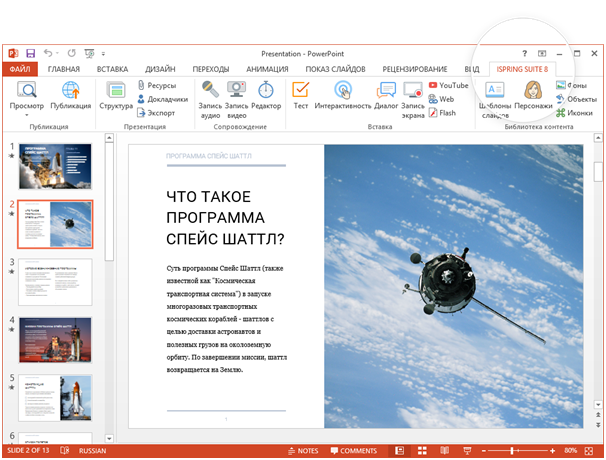606x460 pixels.
Task: Open Ресурсы with the paperclip icon
Action: (157, 85)
